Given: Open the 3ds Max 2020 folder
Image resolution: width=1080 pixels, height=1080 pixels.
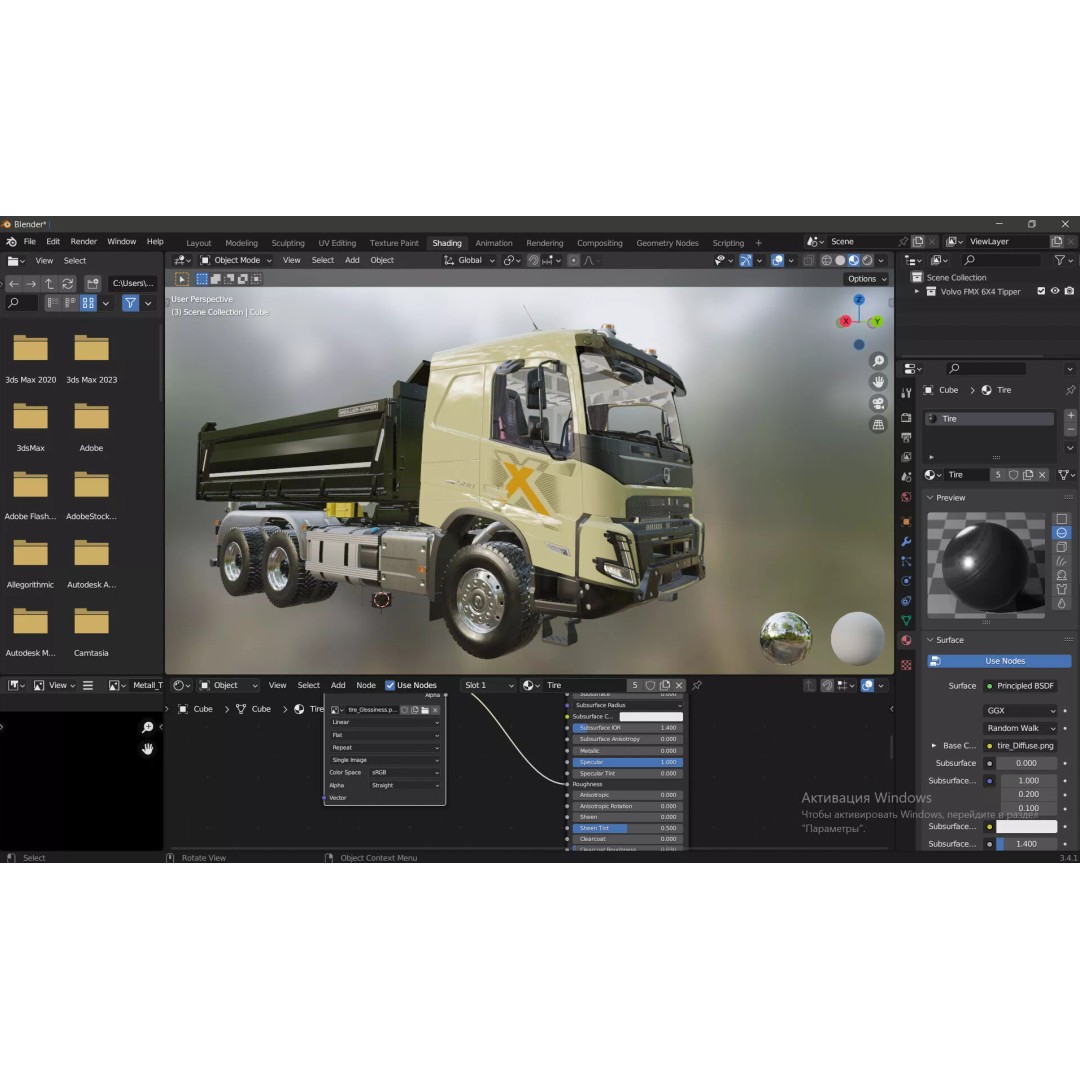Looking at the screenshot, I should point(30,358).
